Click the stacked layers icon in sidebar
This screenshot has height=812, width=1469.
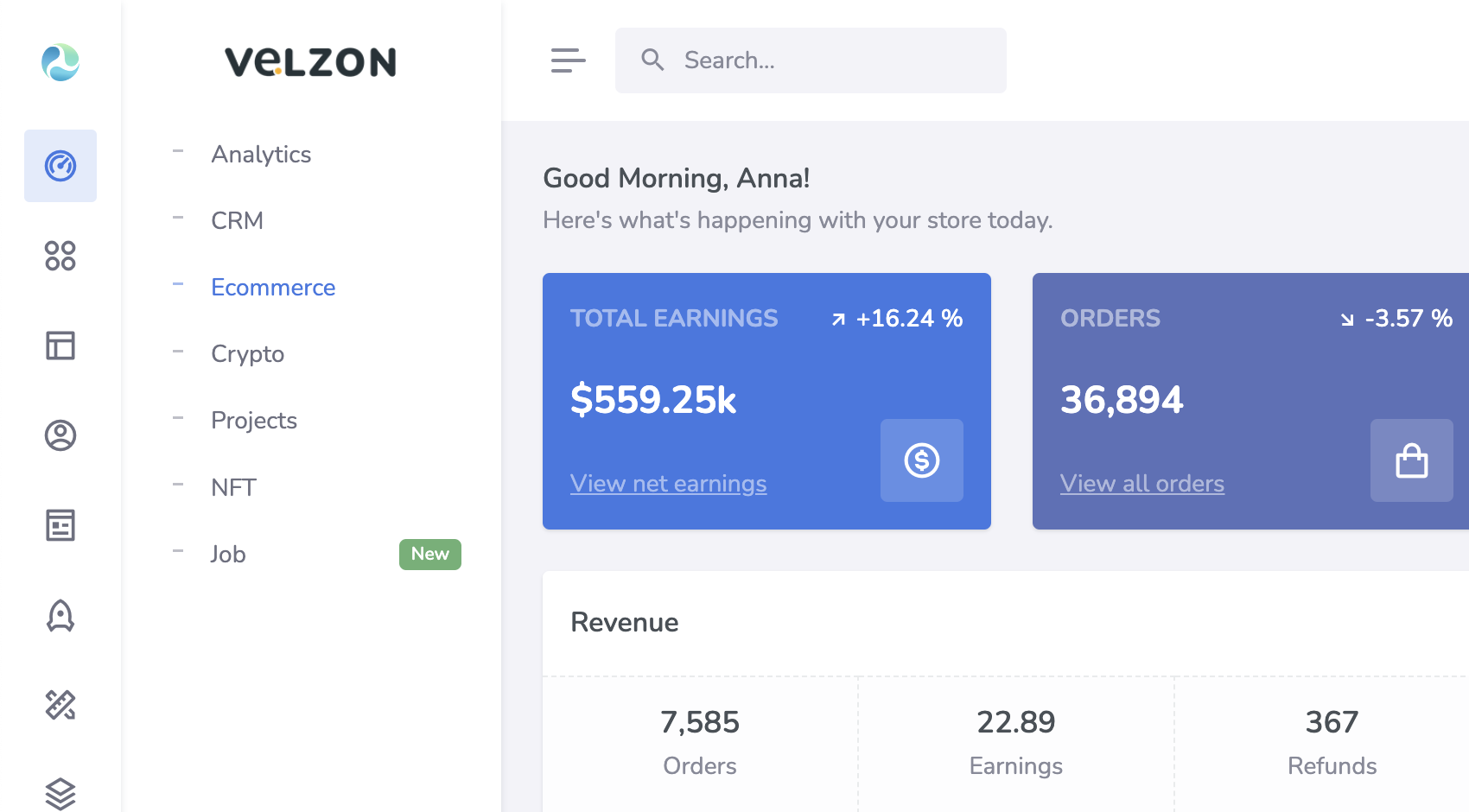[x=60, y=793]
